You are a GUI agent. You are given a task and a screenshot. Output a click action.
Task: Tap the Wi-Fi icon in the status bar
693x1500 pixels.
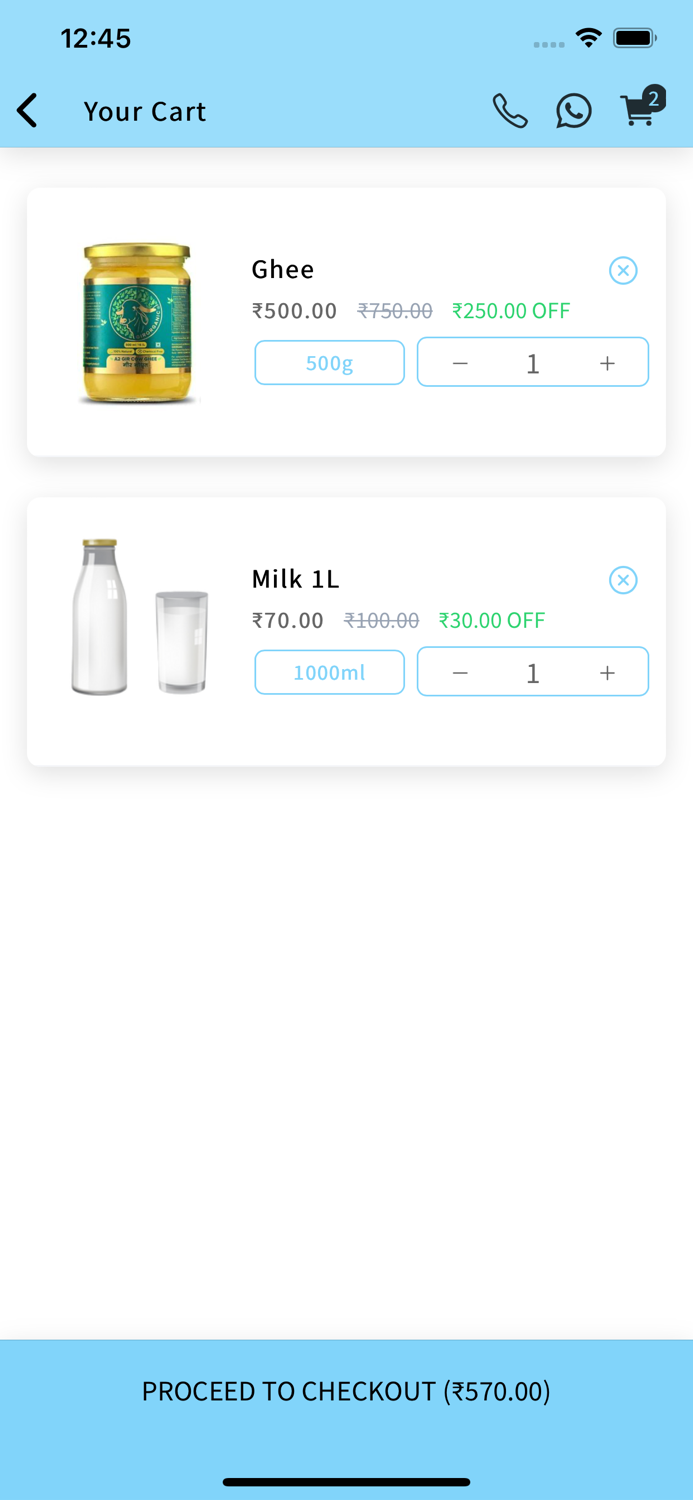(588, 37)
